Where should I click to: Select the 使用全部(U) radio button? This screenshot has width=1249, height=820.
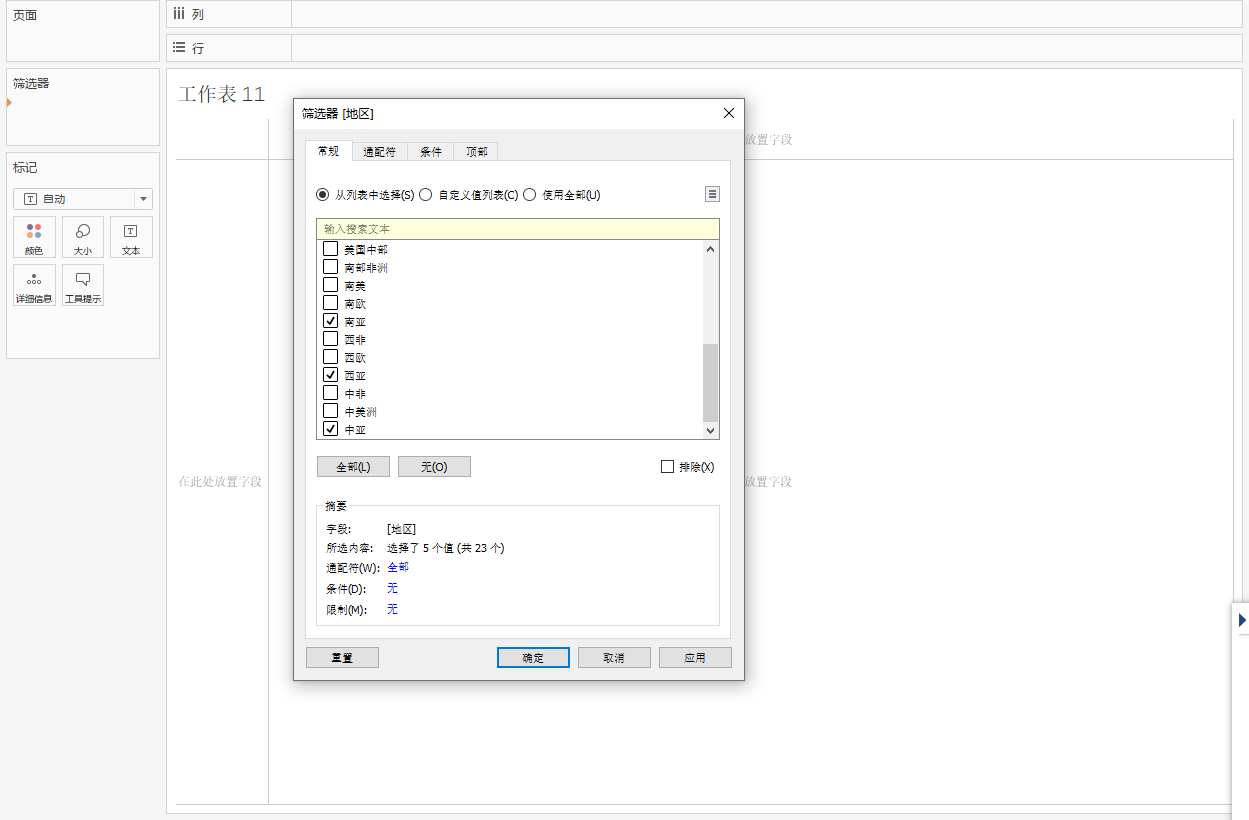click(x=530, y=195)
